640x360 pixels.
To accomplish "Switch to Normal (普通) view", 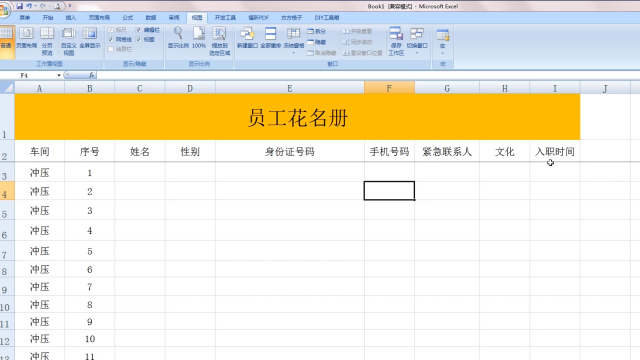I will coord(6,42).
